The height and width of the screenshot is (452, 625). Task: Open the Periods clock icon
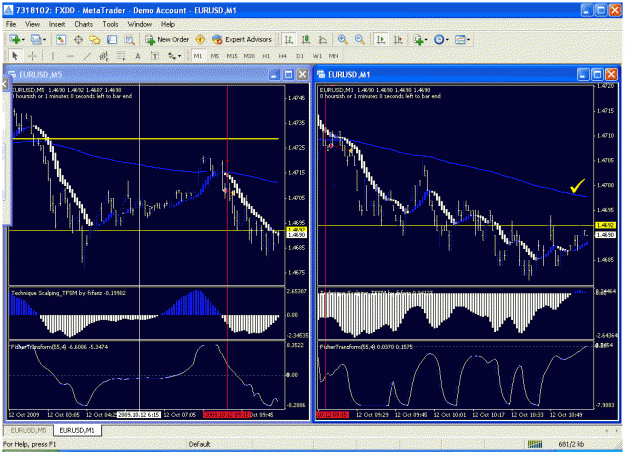point(439,39)
